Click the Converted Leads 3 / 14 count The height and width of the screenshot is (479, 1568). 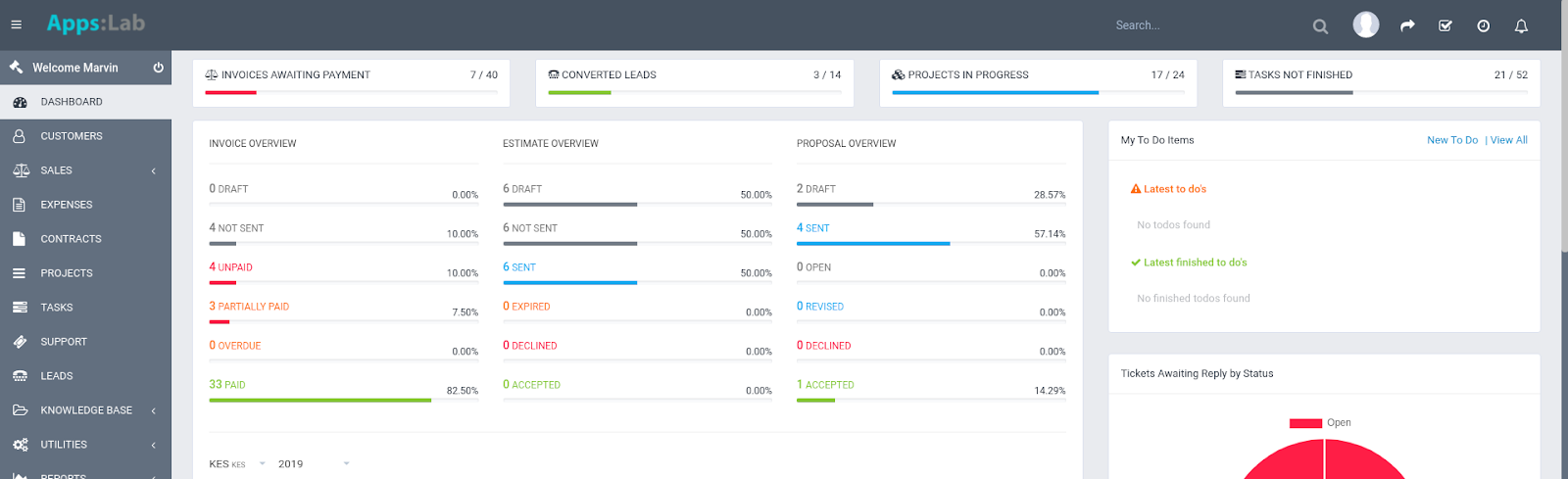click(x=827, y=74)
